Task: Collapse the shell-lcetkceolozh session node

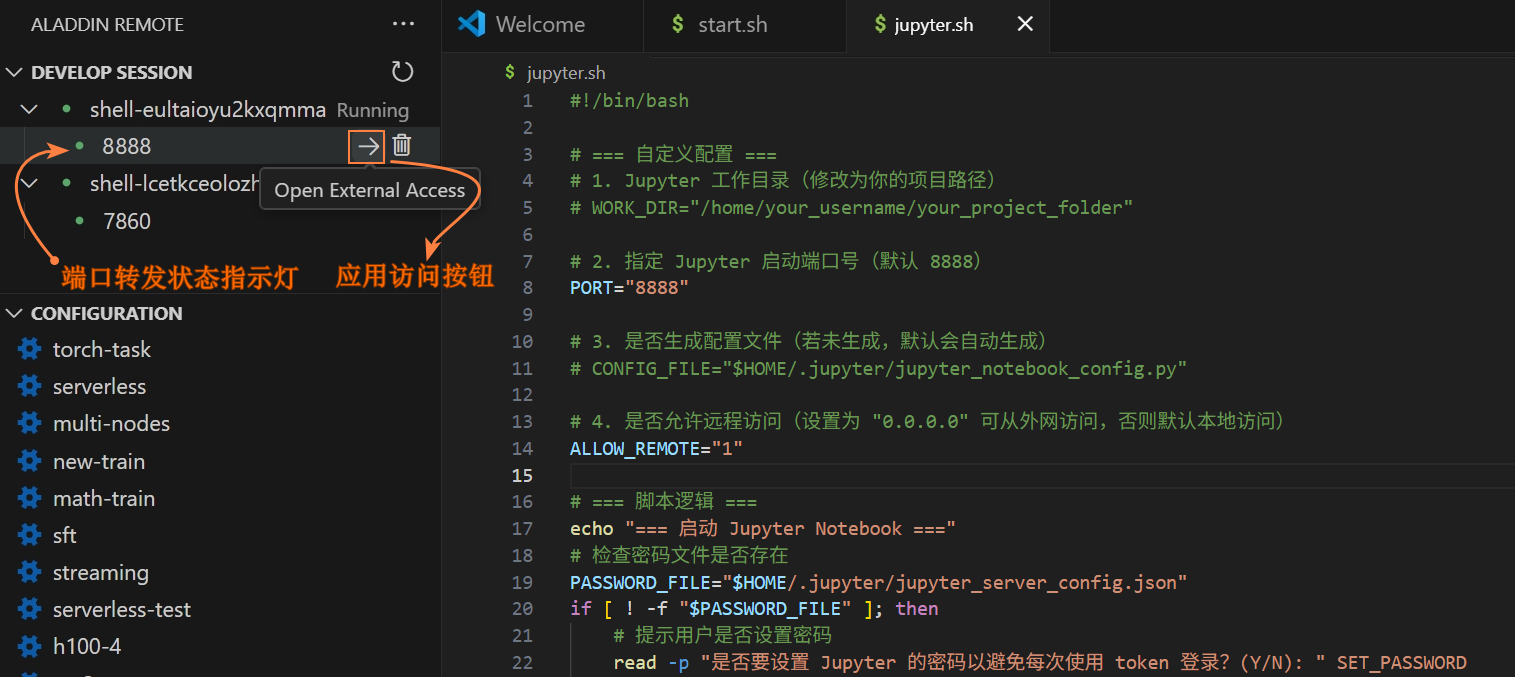Action: 30,183
